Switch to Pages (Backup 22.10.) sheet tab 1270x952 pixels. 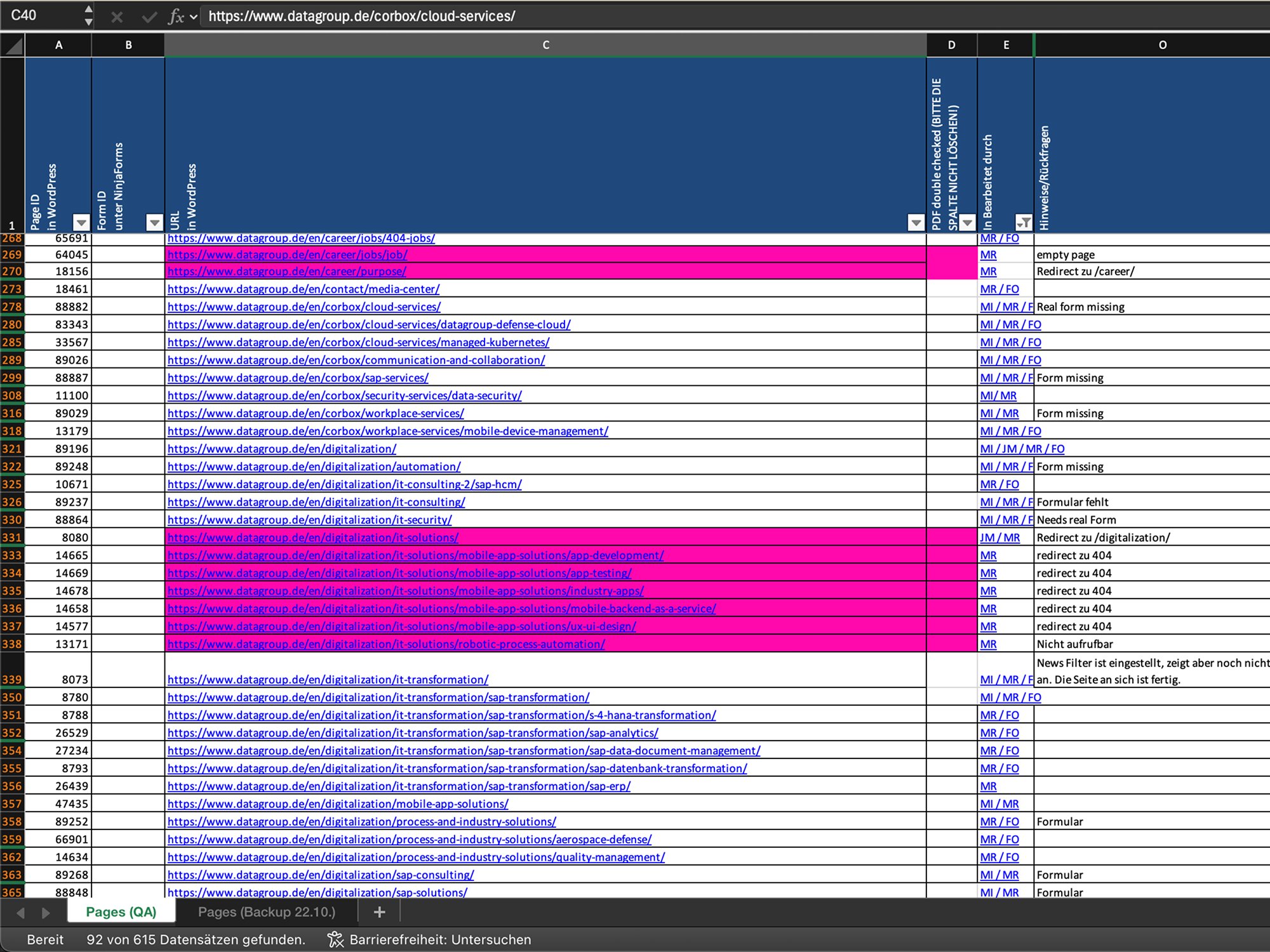pyautogui.click(x=266, y=912)
